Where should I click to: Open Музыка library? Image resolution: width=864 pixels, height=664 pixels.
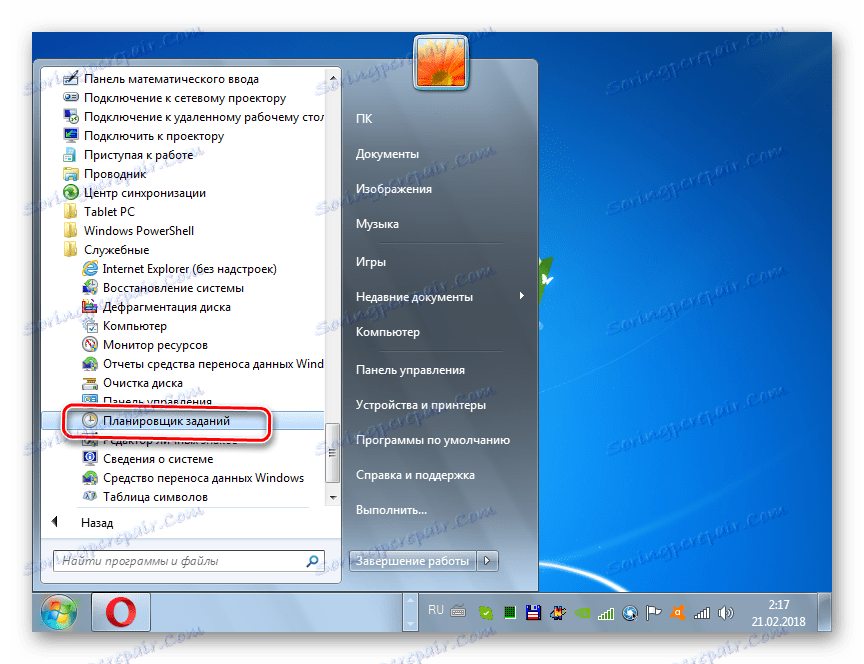coord(377,224)
